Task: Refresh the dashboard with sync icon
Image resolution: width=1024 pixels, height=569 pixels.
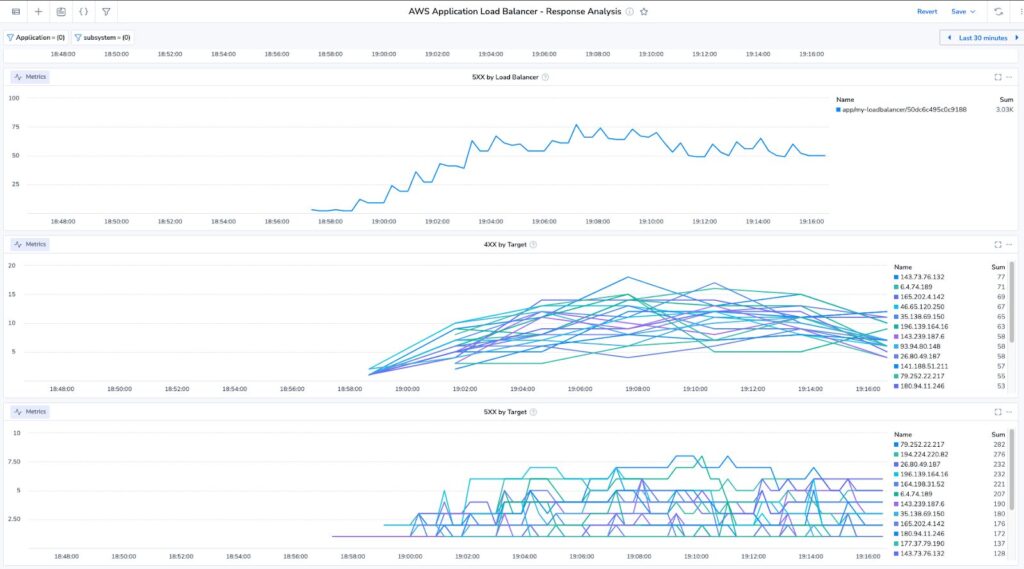Action: coord(999,12)
